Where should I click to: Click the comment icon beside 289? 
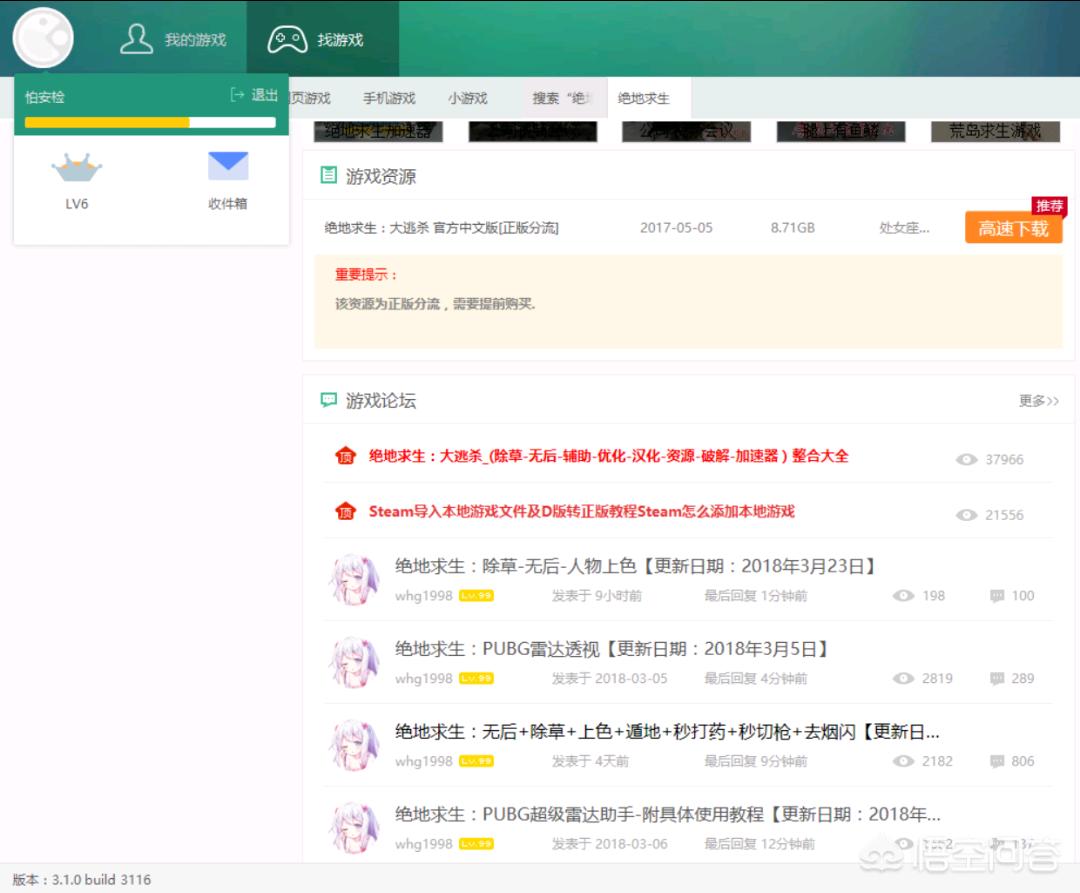[x=997, y=678]
